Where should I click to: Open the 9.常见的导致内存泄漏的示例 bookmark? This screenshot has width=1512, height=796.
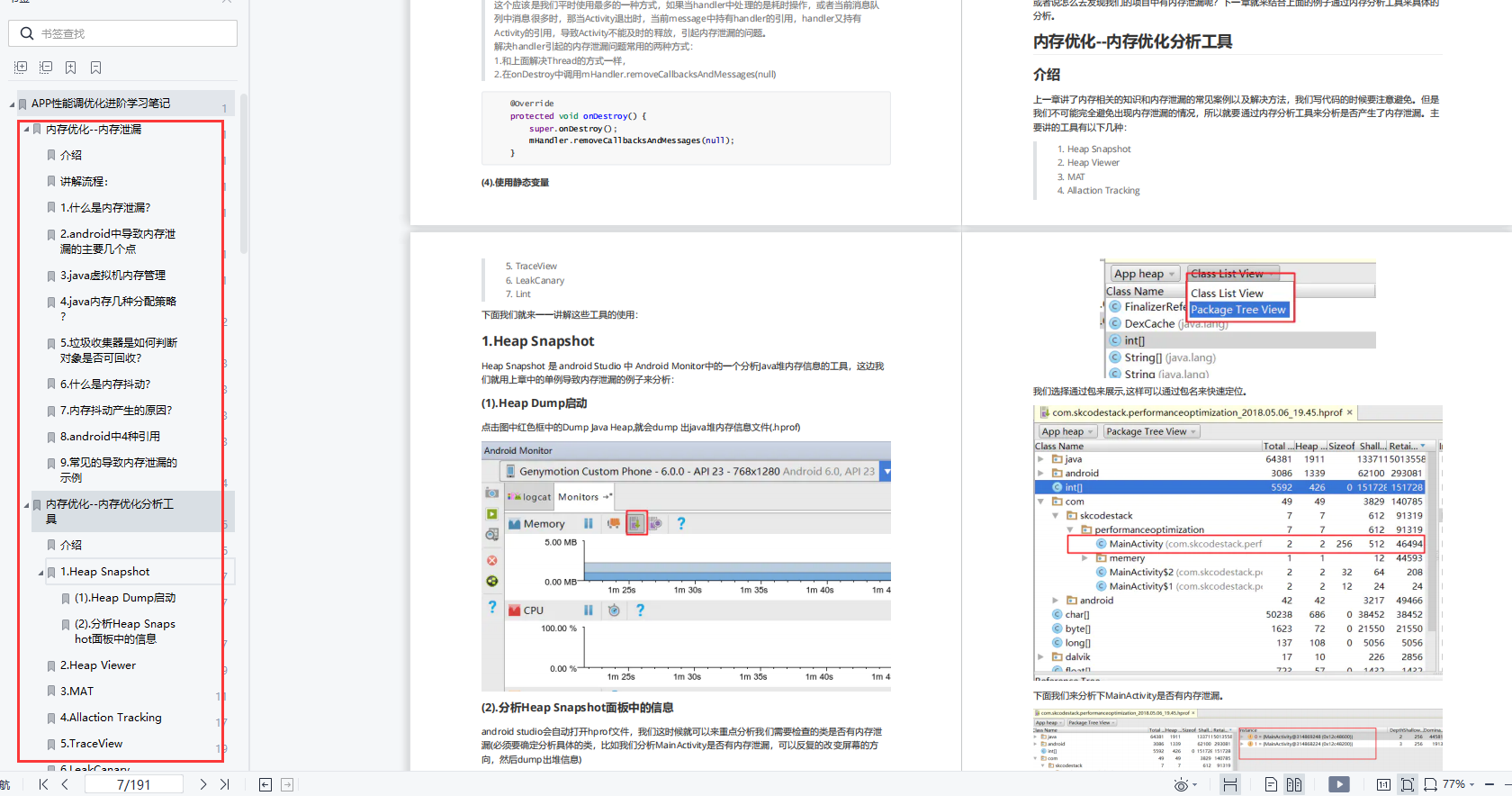point(118,470)
